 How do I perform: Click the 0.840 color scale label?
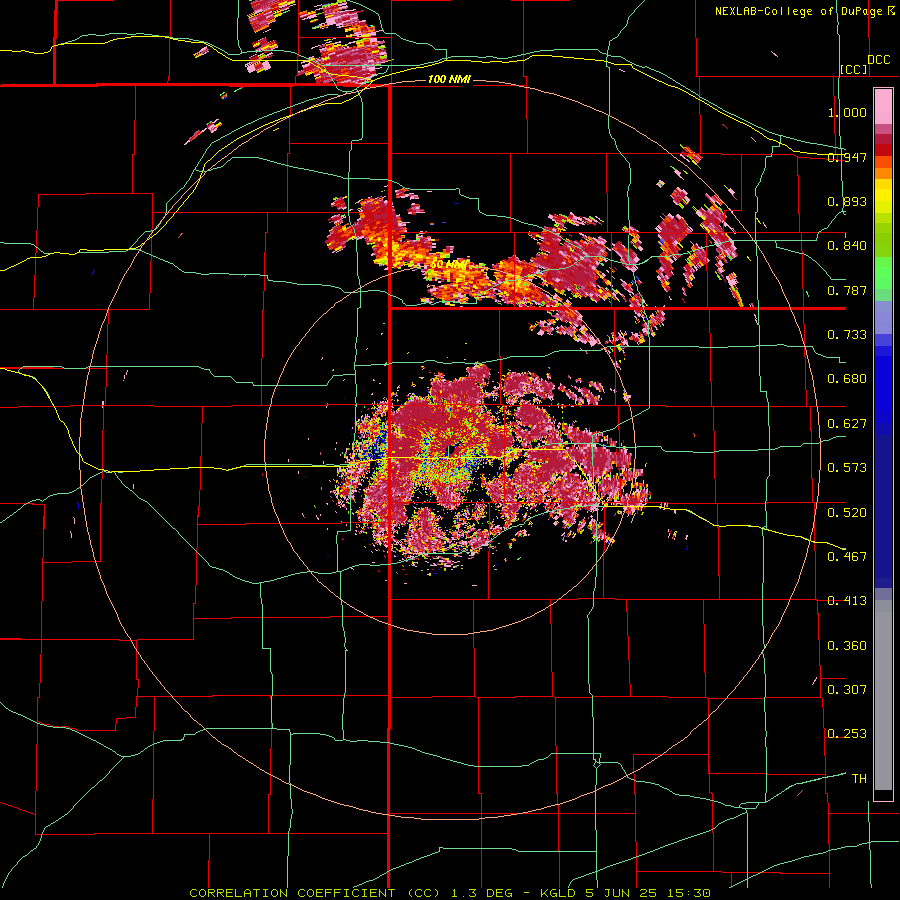[x=847, y=246]
